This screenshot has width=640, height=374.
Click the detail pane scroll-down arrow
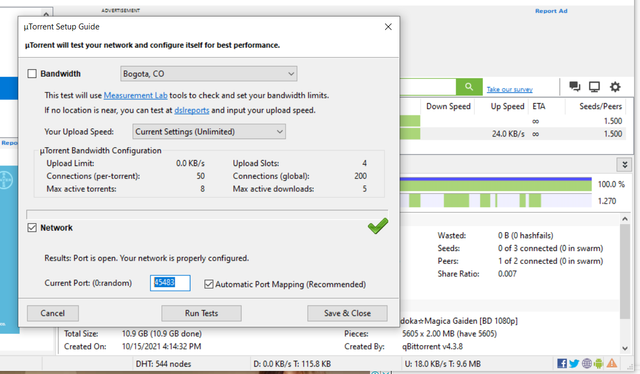coord(625,348)
